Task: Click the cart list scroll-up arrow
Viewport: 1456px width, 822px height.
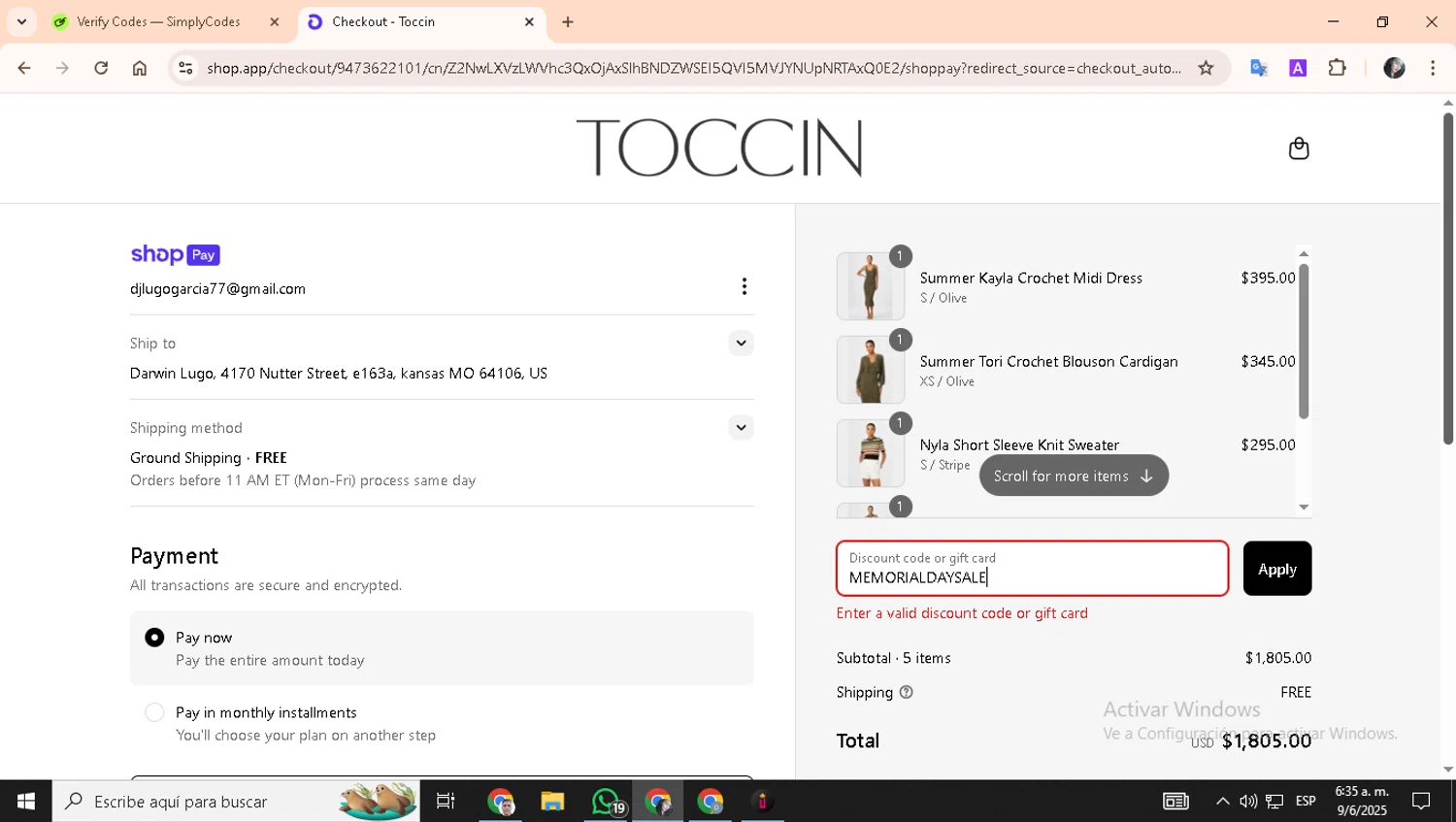Action: click(1304, 253)
